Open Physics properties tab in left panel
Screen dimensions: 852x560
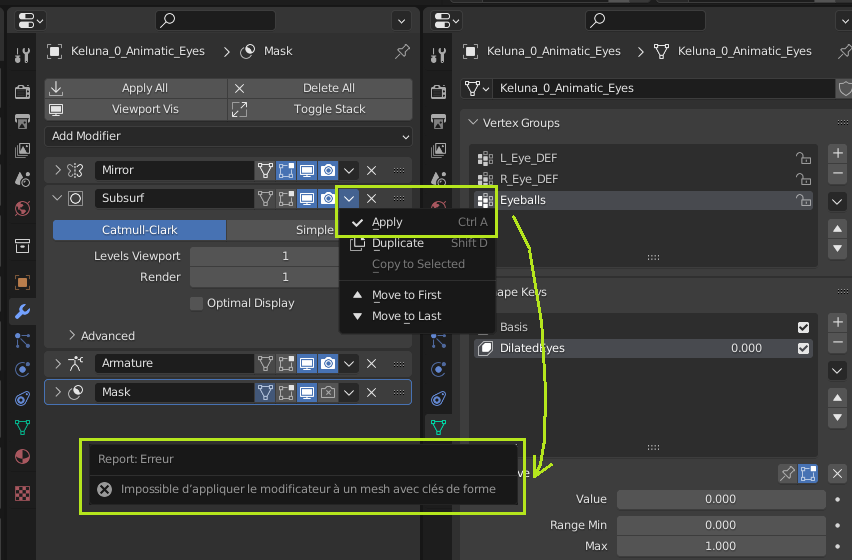tap(22, 369)
